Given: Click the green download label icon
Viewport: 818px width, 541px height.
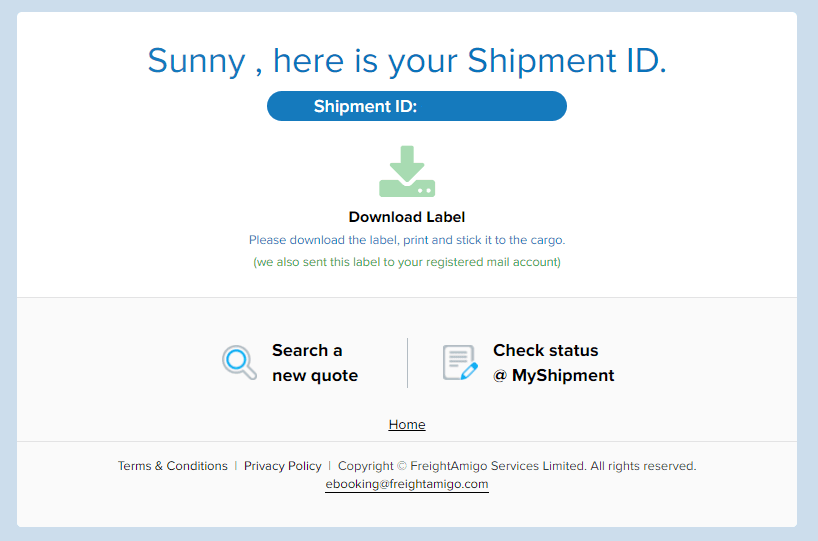Looking at the screenshot, I should (407, 171).
